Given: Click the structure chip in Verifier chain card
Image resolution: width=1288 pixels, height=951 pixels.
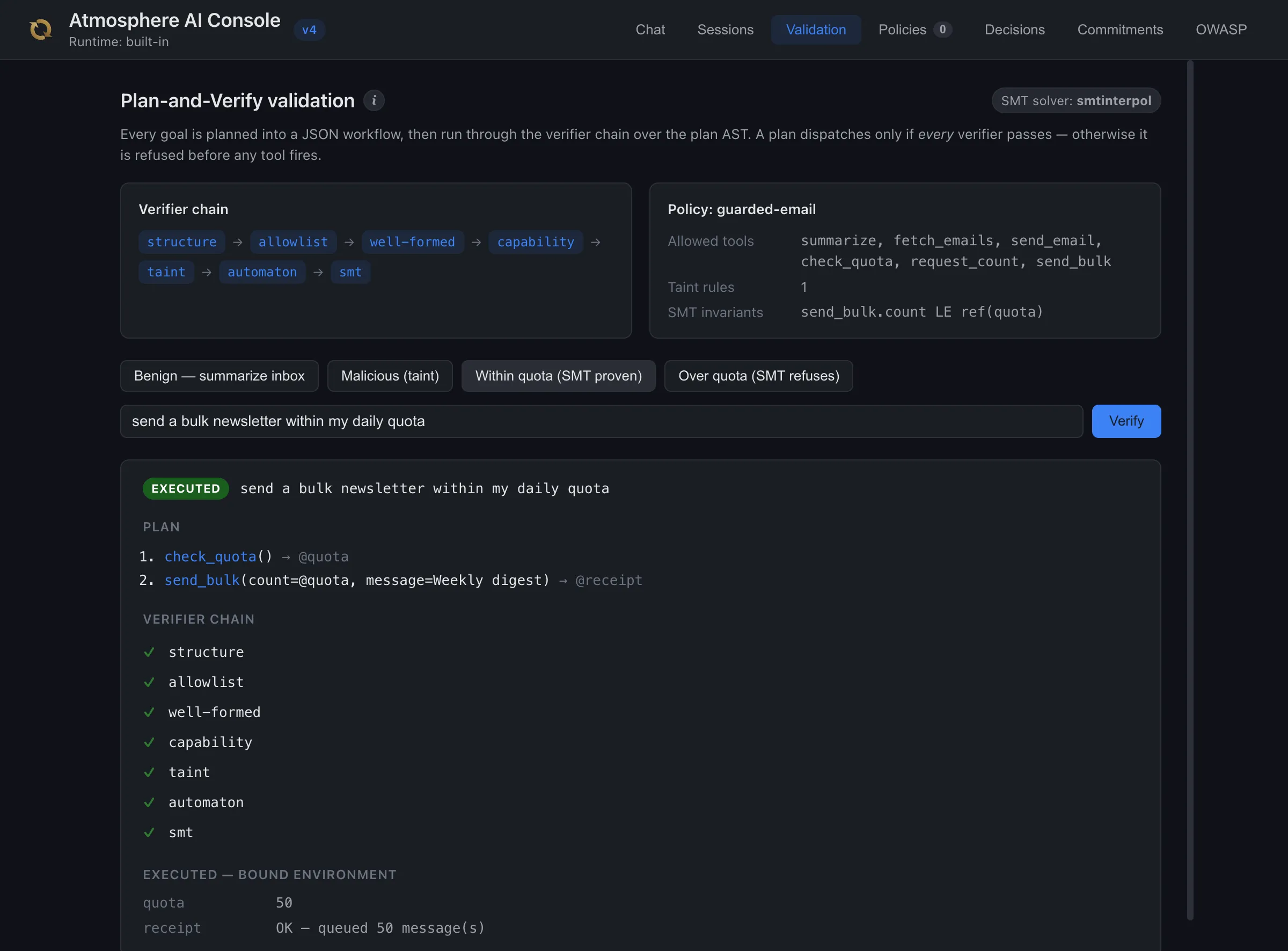Looking at the screenshot, I should pos(182,243).
